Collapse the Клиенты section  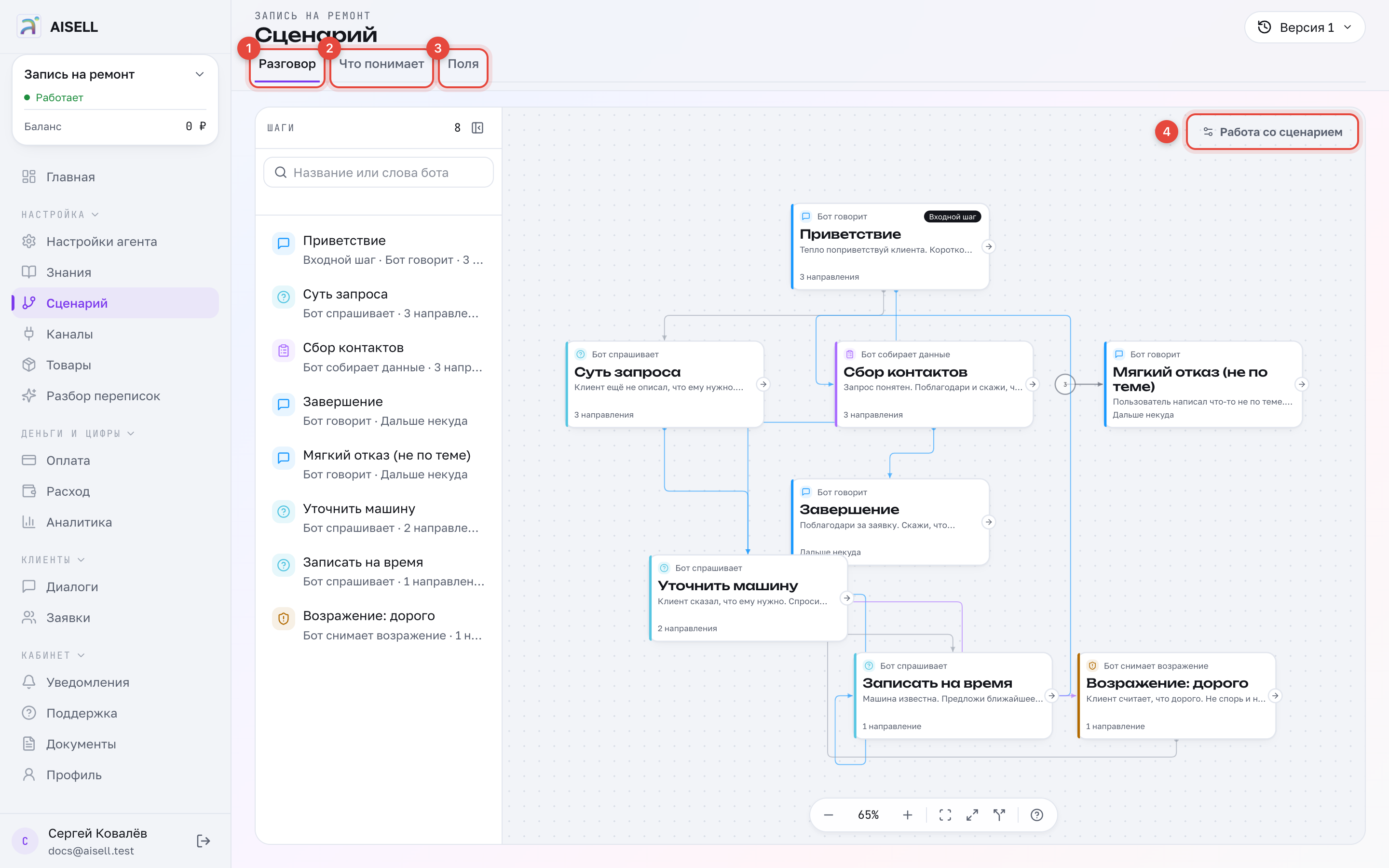[54, 560]
